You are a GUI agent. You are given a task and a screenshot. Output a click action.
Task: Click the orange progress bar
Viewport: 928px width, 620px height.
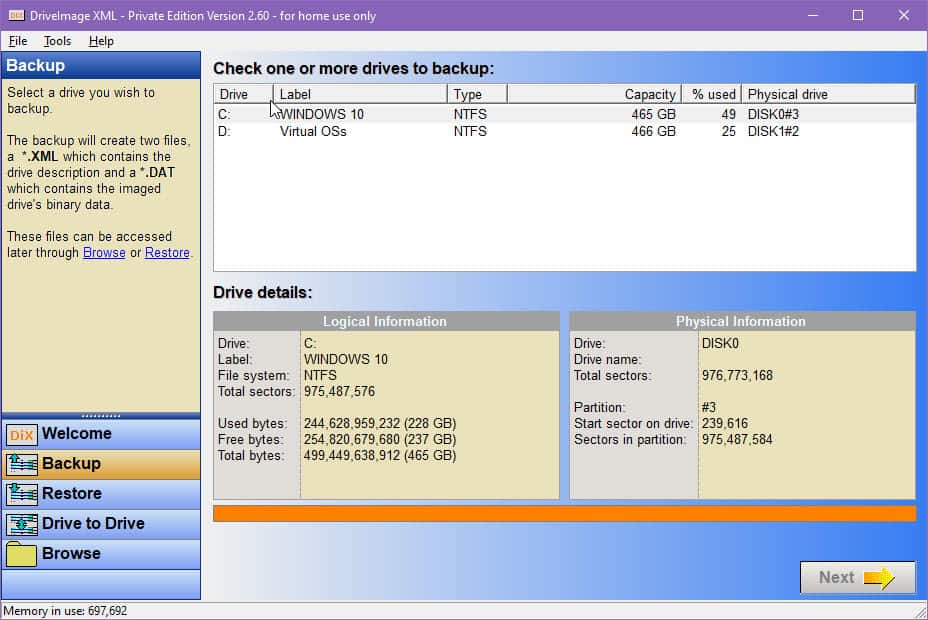(x=565, y=513)
